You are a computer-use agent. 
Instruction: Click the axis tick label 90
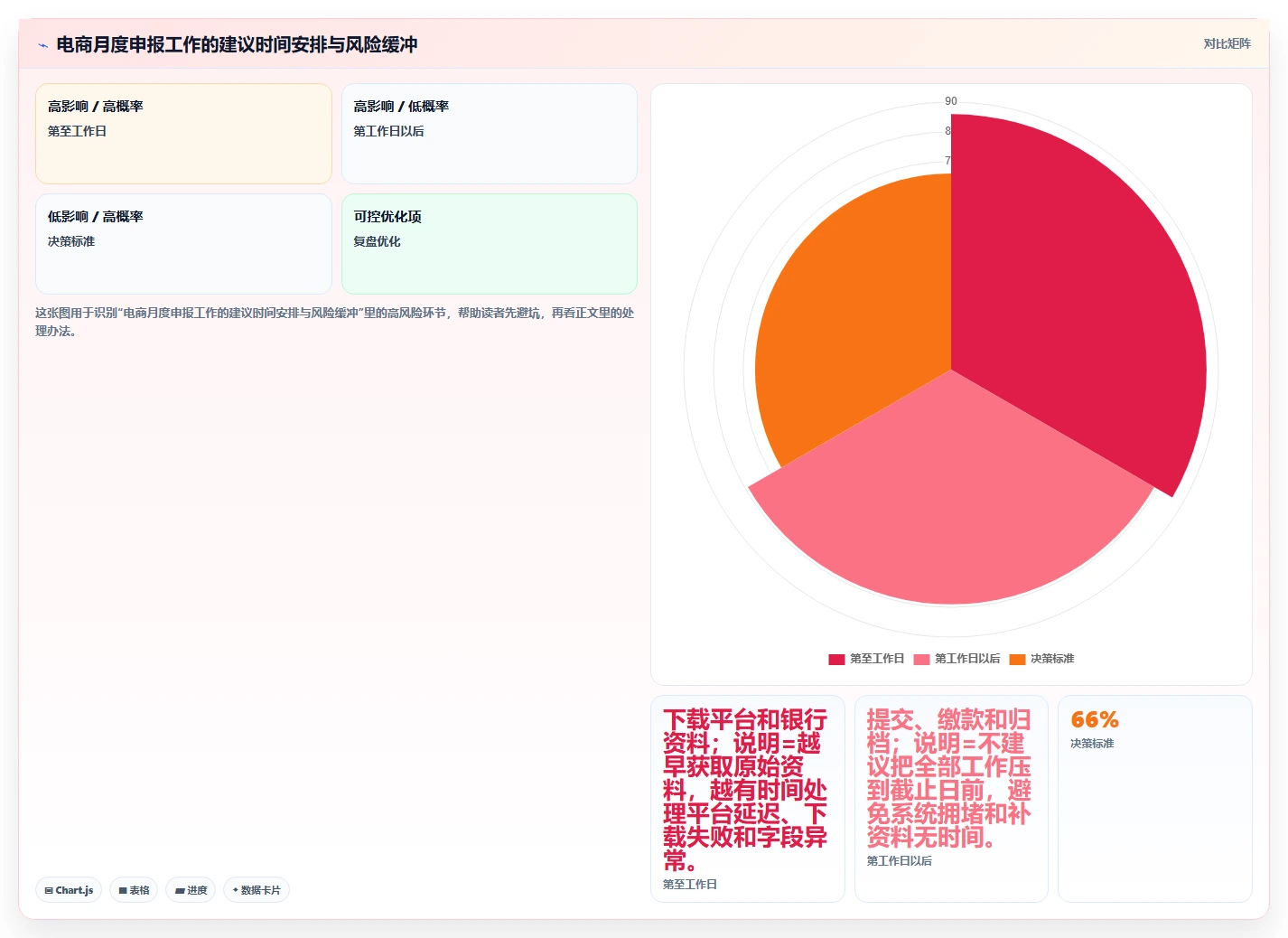[951, 101]
